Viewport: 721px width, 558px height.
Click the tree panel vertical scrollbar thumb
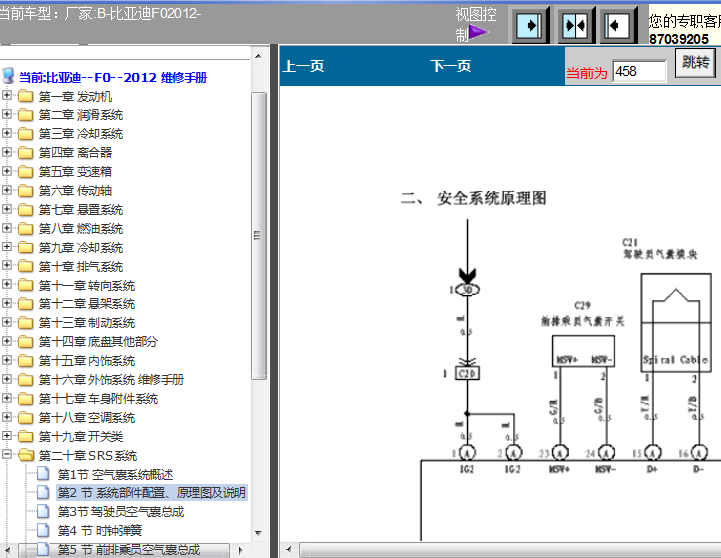tap(258, 236)
